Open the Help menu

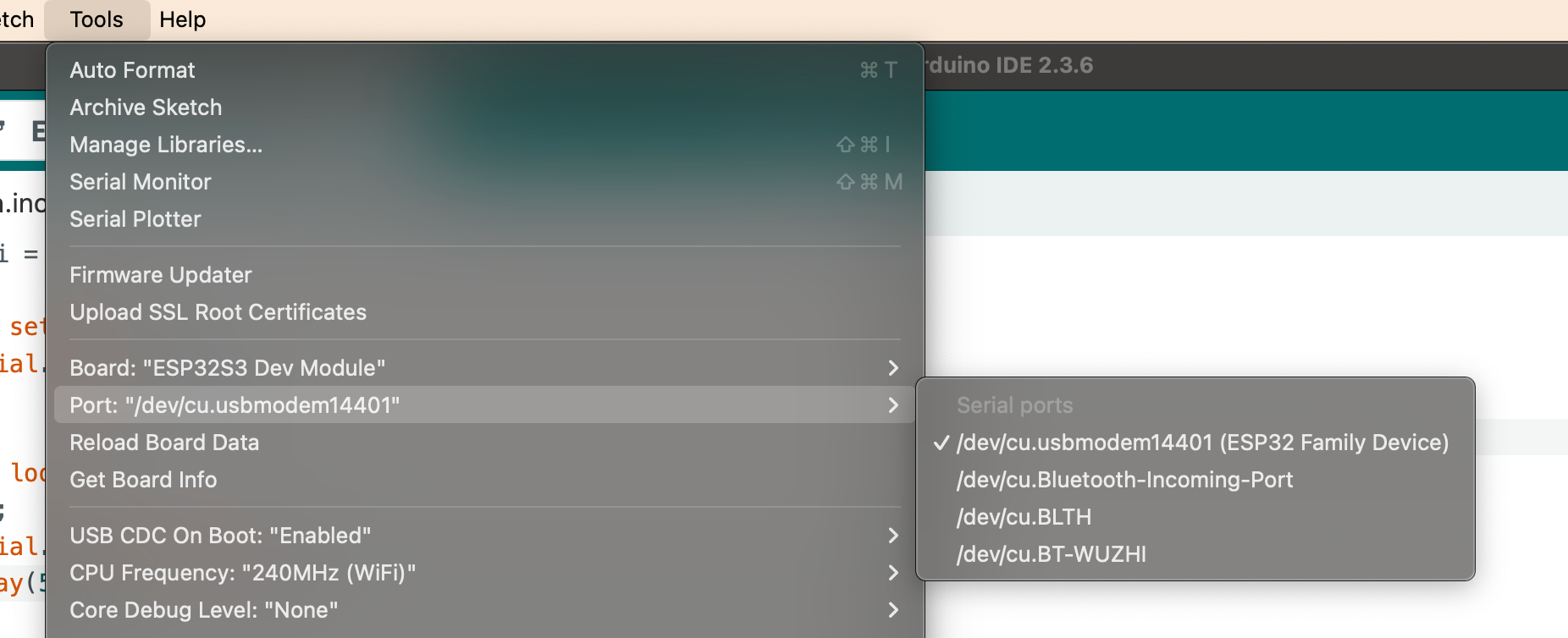(x=182, y=19)
